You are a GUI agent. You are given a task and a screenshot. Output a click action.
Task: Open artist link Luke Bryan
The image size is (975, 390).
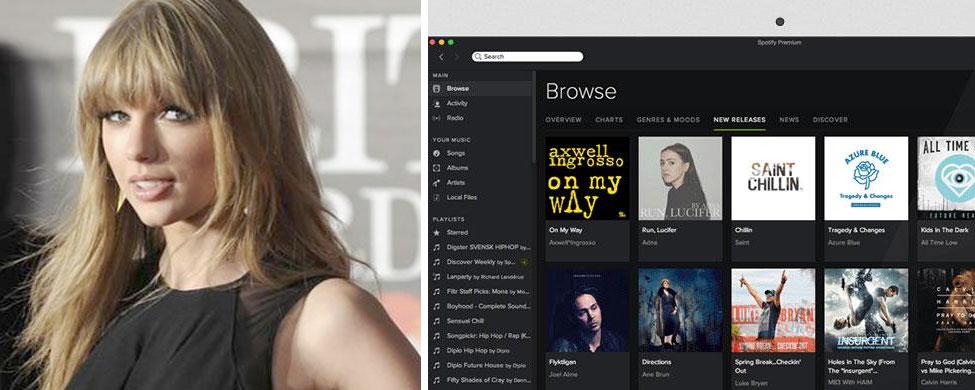[751, 384]
